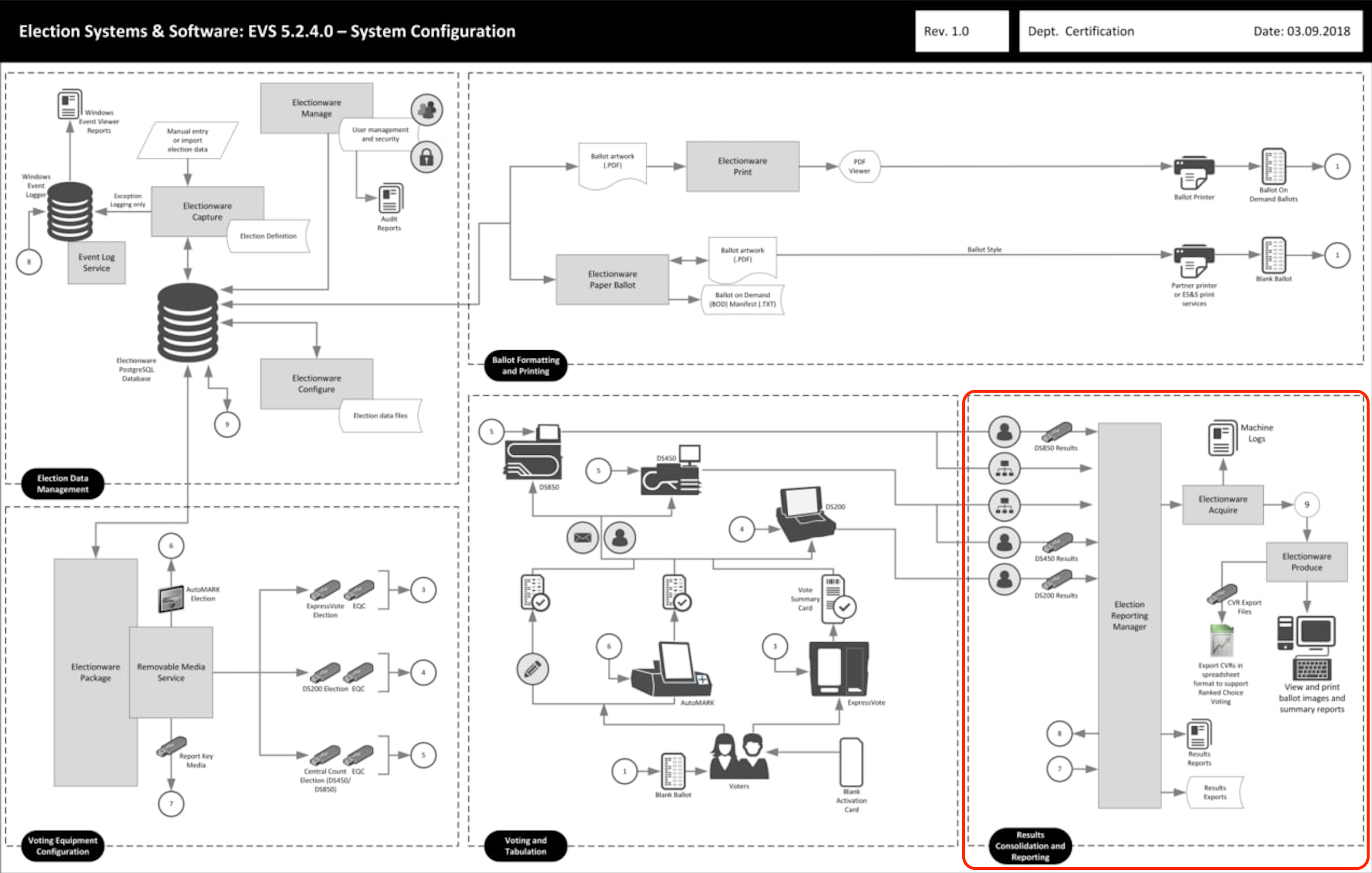Click the DS200 scanner icon
The height and width of the screenshot is (873, 1372).
pos(805,513)
